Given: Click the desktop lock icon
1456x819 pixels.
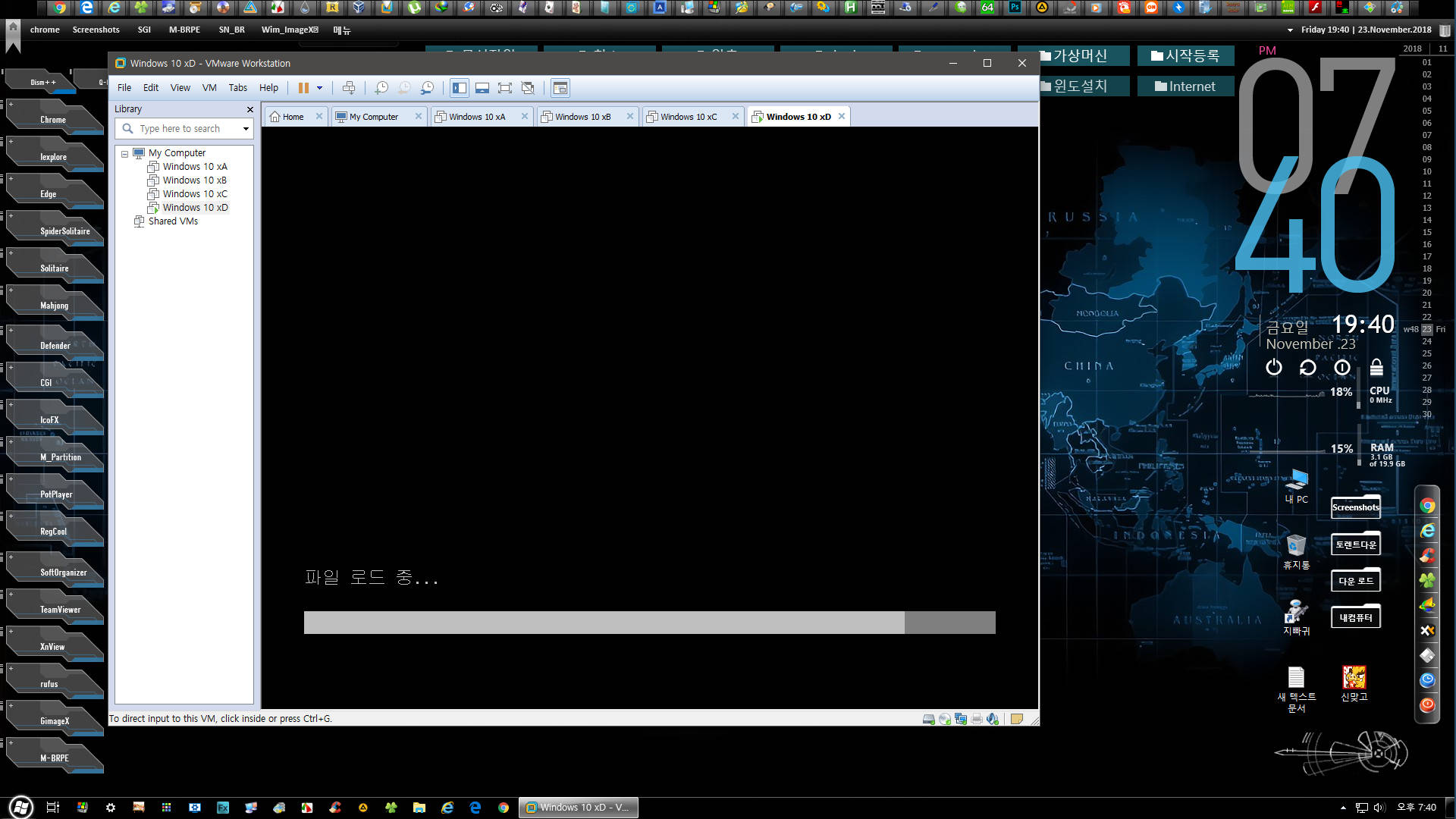Looking at the screenshot, I should click(x=1376, y=368).
